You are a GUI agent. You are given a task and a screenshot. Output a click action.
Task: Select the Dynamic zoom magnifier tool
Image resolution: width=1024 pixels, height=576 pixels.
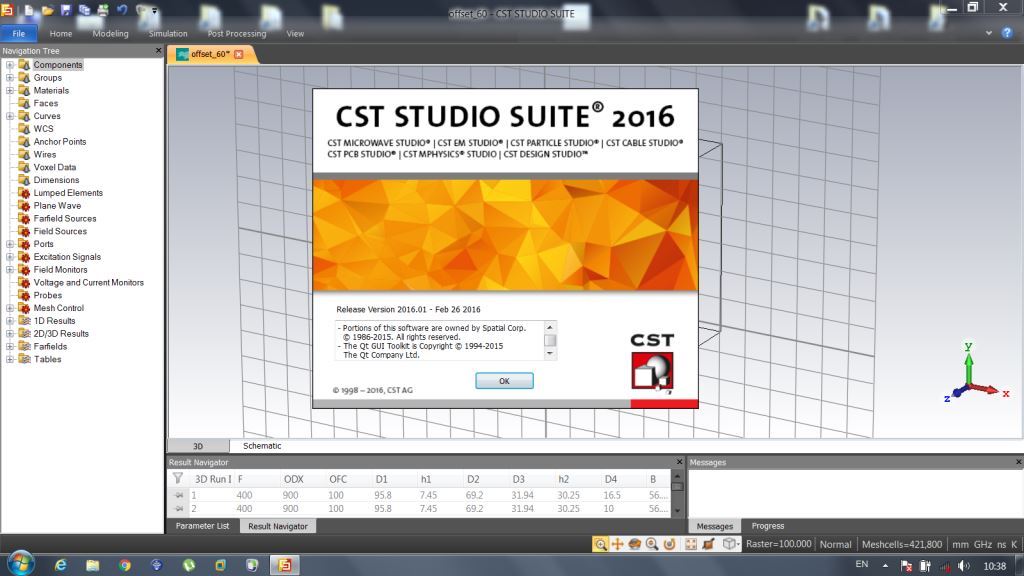click(652, 544)
